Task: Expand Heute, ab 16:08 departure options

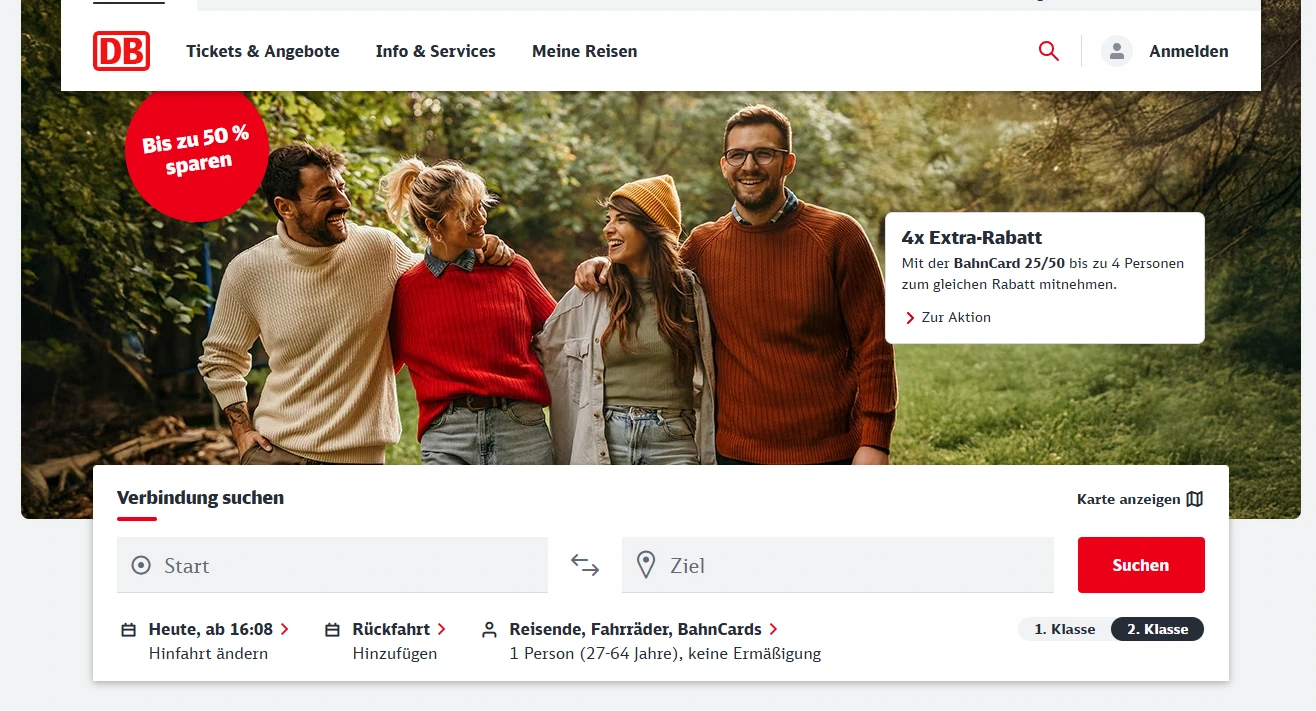Action: pos(218,629)
